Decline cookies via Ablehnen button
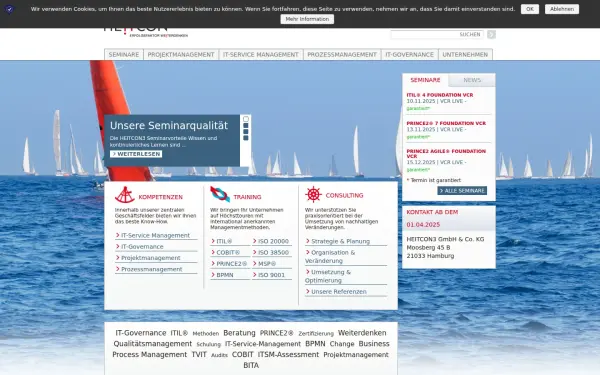The height and width of the screenshot is (375, 600). click(562, 9)
